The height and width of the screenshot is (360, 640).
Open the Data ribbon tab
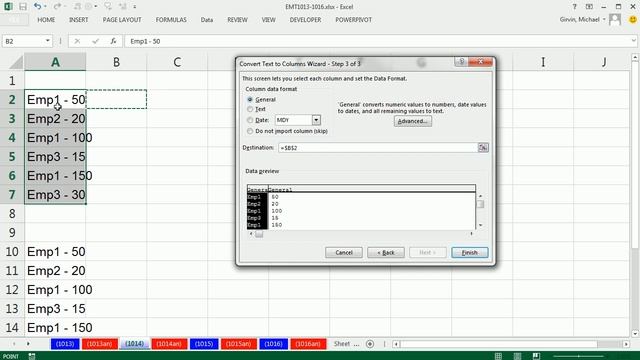(207, 20)
